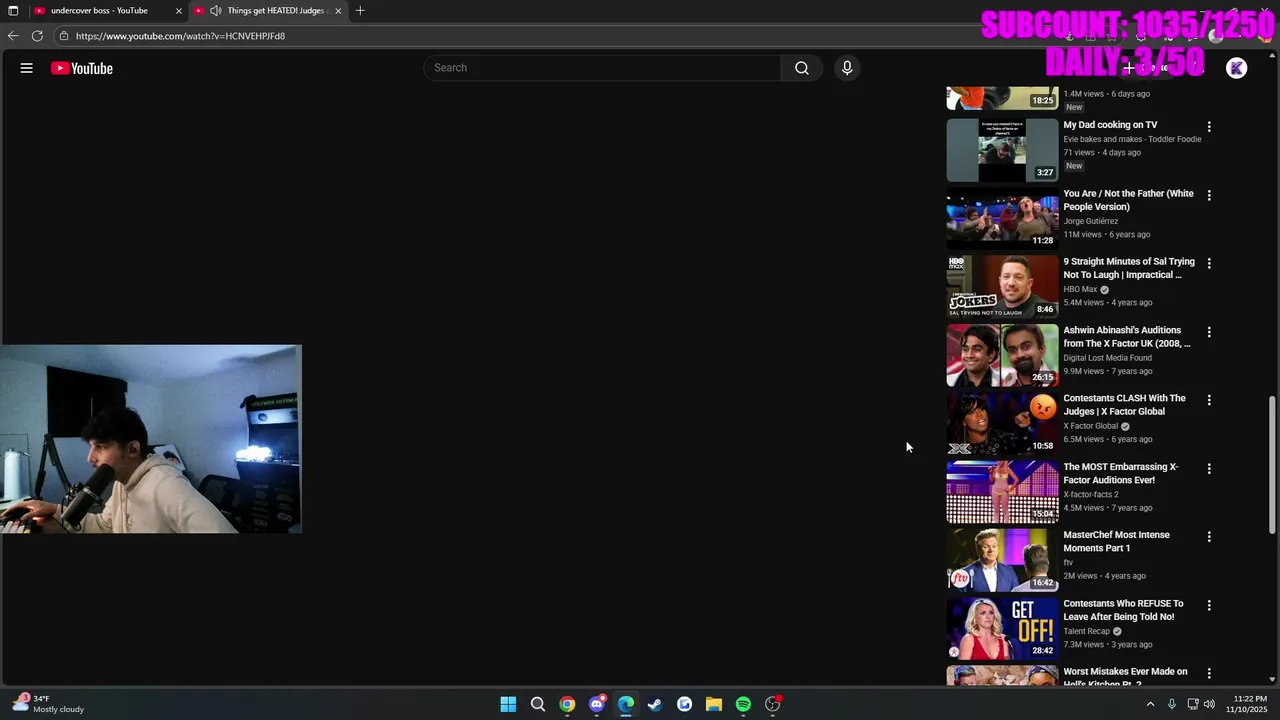Visit channel 'Jorge Gutiérrez'
This screenshot has width=1280, height=720.
[1091, 221]
